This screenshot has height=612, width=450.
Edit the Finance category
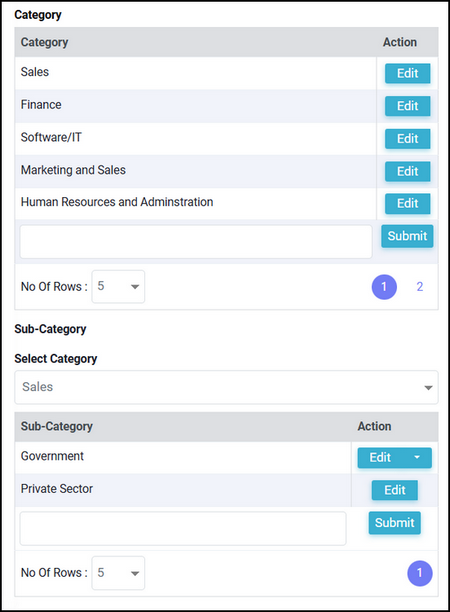[407, 106]
